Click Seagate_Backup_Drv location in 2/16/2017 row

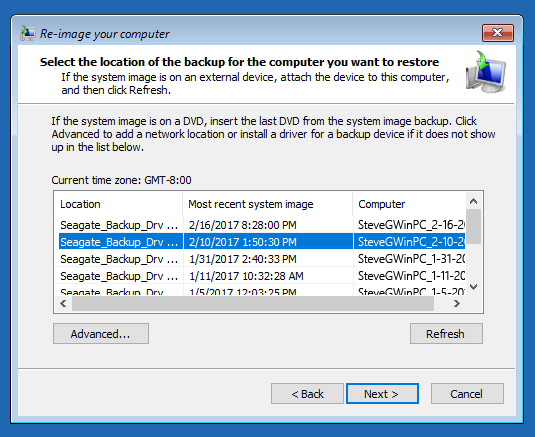[x=119, y=225]
